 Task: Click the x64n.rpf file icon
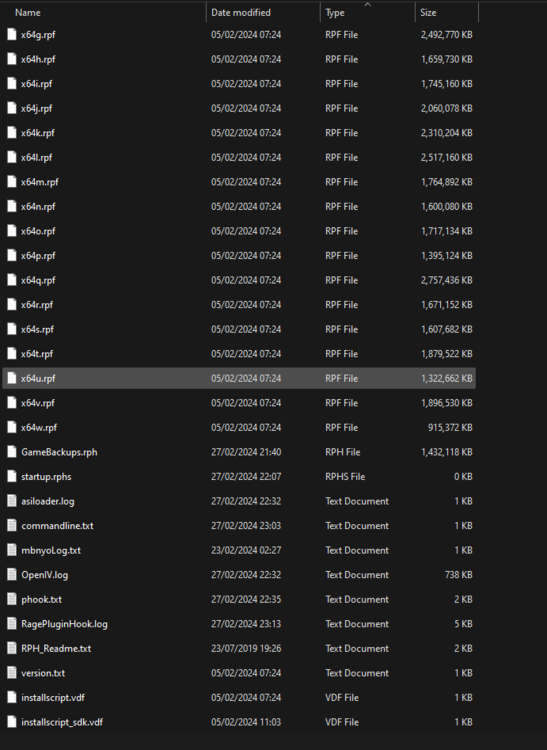(x=12, y=206)
